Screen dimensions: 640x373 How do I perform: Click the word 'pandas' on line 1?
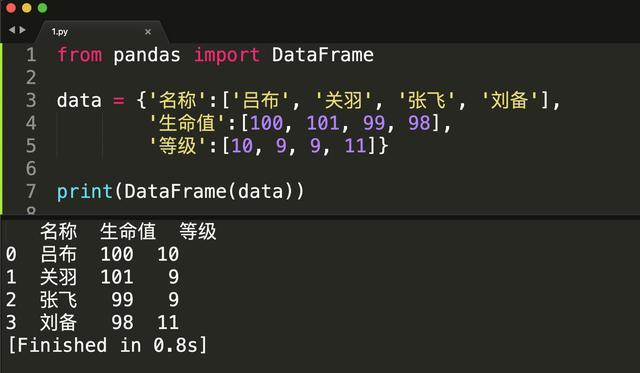[x=147, y=55]
